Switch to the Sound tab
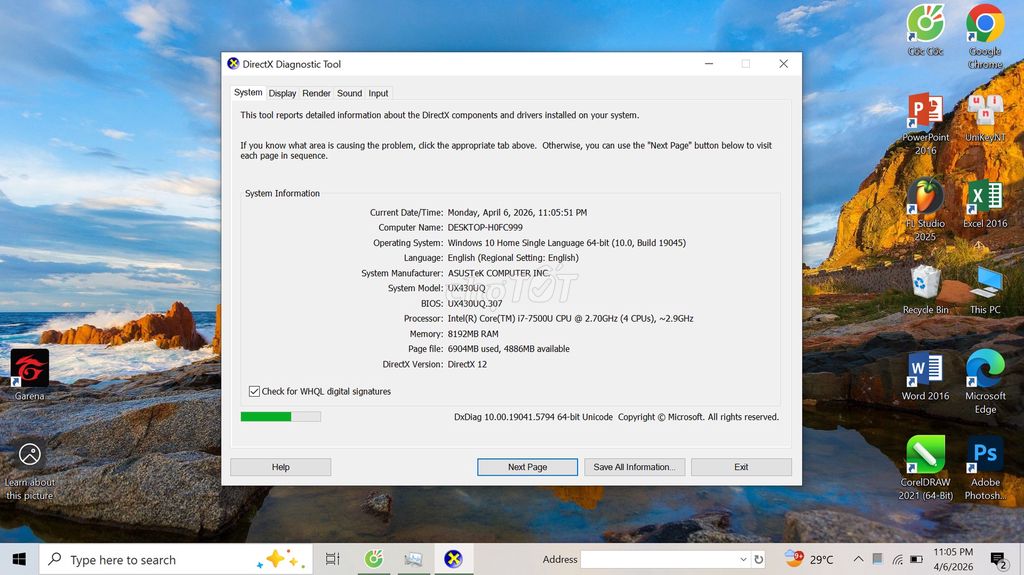Screen dimensions: 1024x575 [x=349, y=93]
